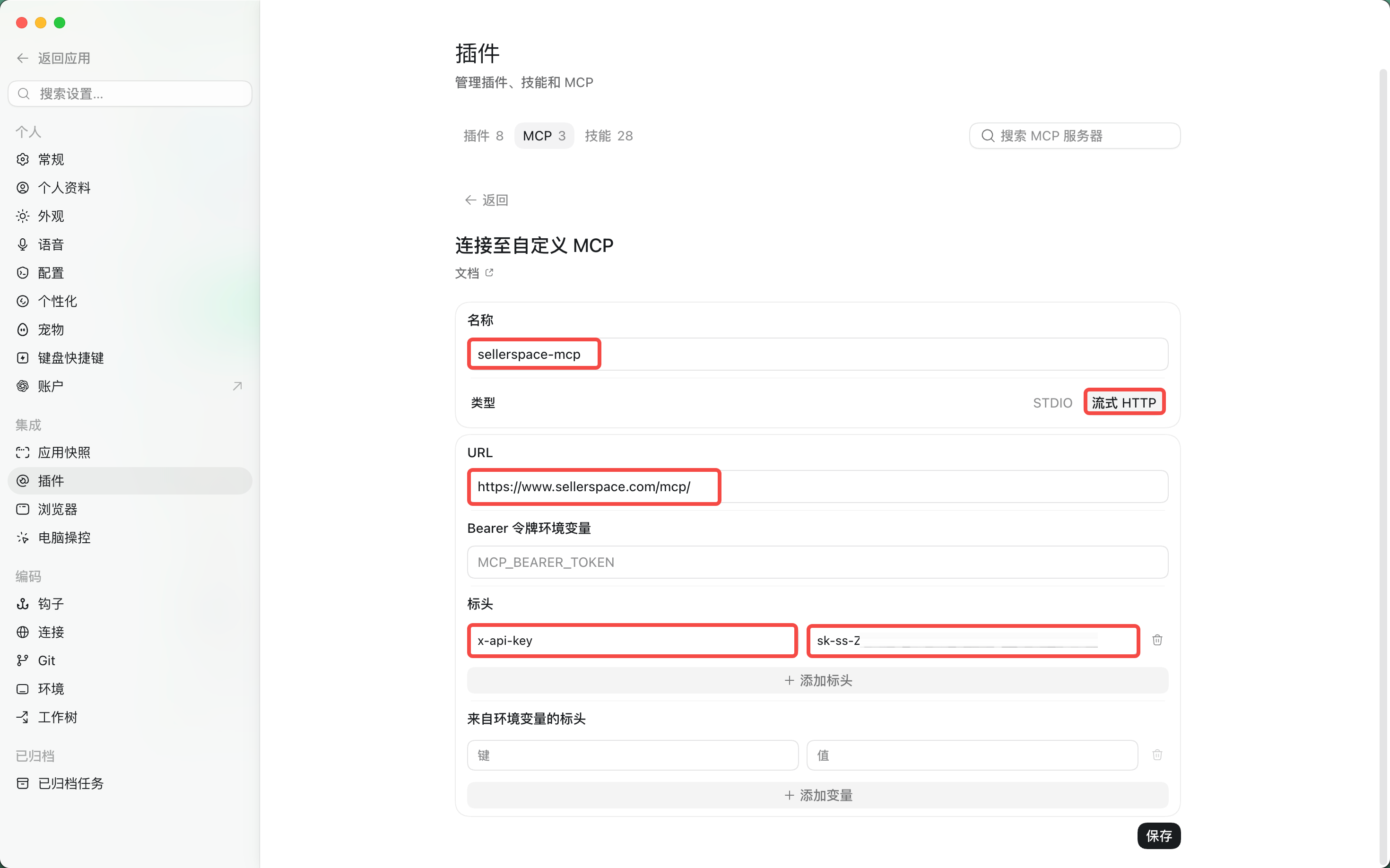Click the window icon beside 浏览器
Image resolution: width=1390 pixels, height=868 pixels.
point(23,509)
